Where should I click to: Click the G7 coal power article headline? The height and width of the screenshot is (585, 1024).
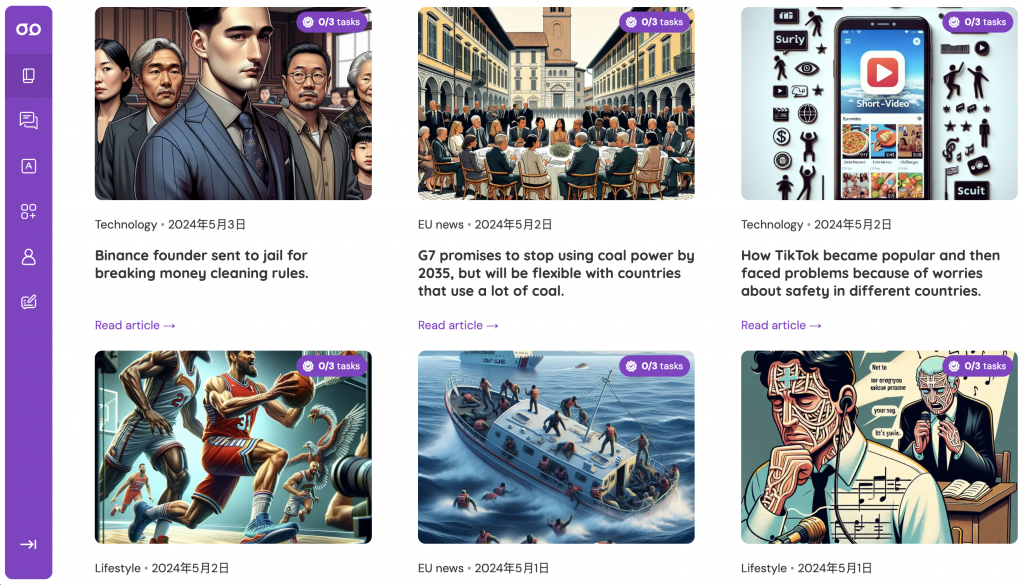coord(556,273)
